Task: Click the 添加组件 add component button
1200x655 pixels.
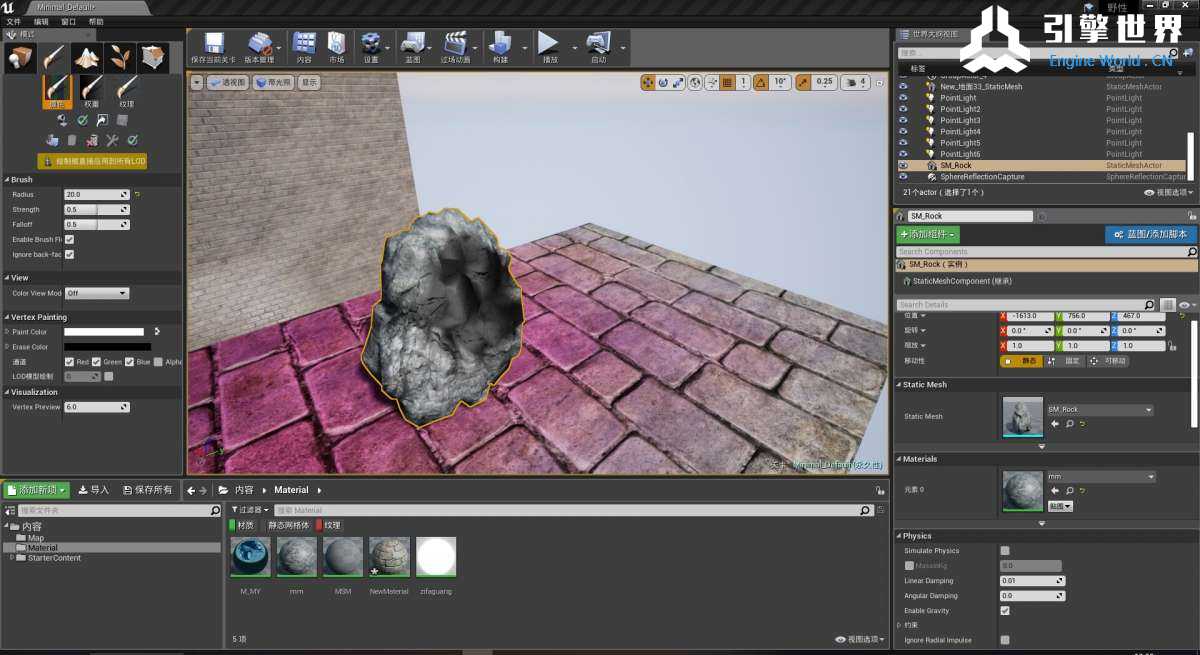Action: click(928, 234)
